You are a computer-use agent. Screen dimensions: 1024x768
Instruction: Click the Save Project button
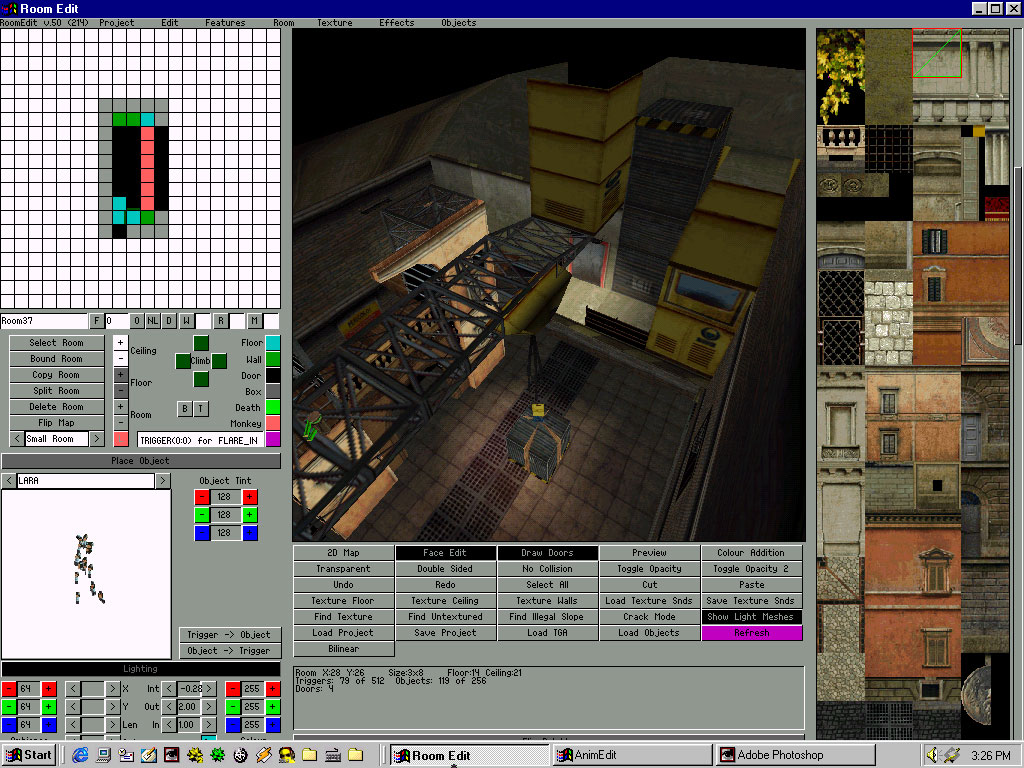click(x=445, y=633)
